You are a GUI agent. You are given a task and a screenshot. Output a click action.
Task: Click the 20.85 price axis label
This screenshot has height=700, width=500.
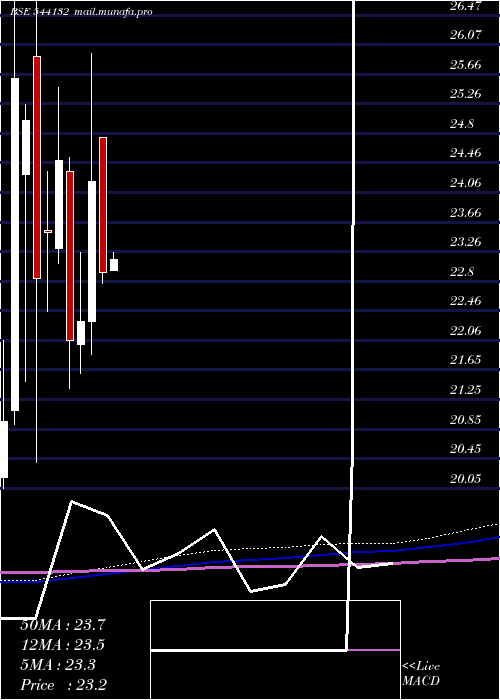pos(466,419)
